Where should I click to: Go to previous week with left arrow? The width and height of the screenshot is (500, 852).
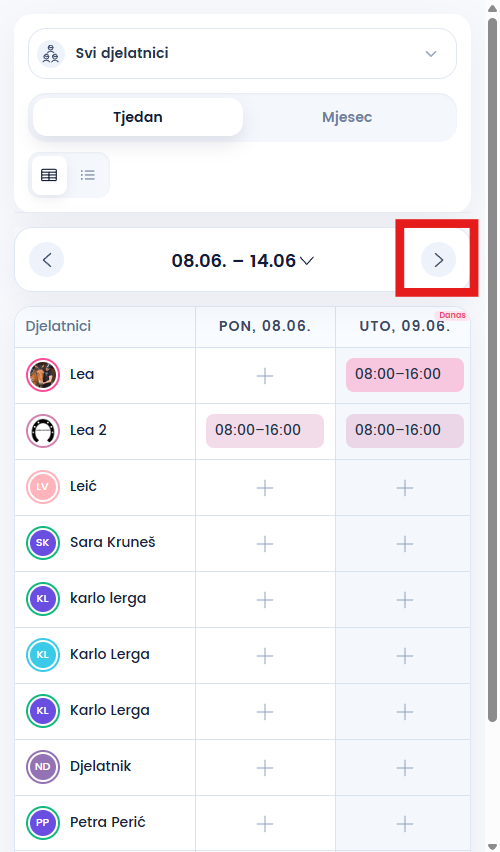(47, 260)
